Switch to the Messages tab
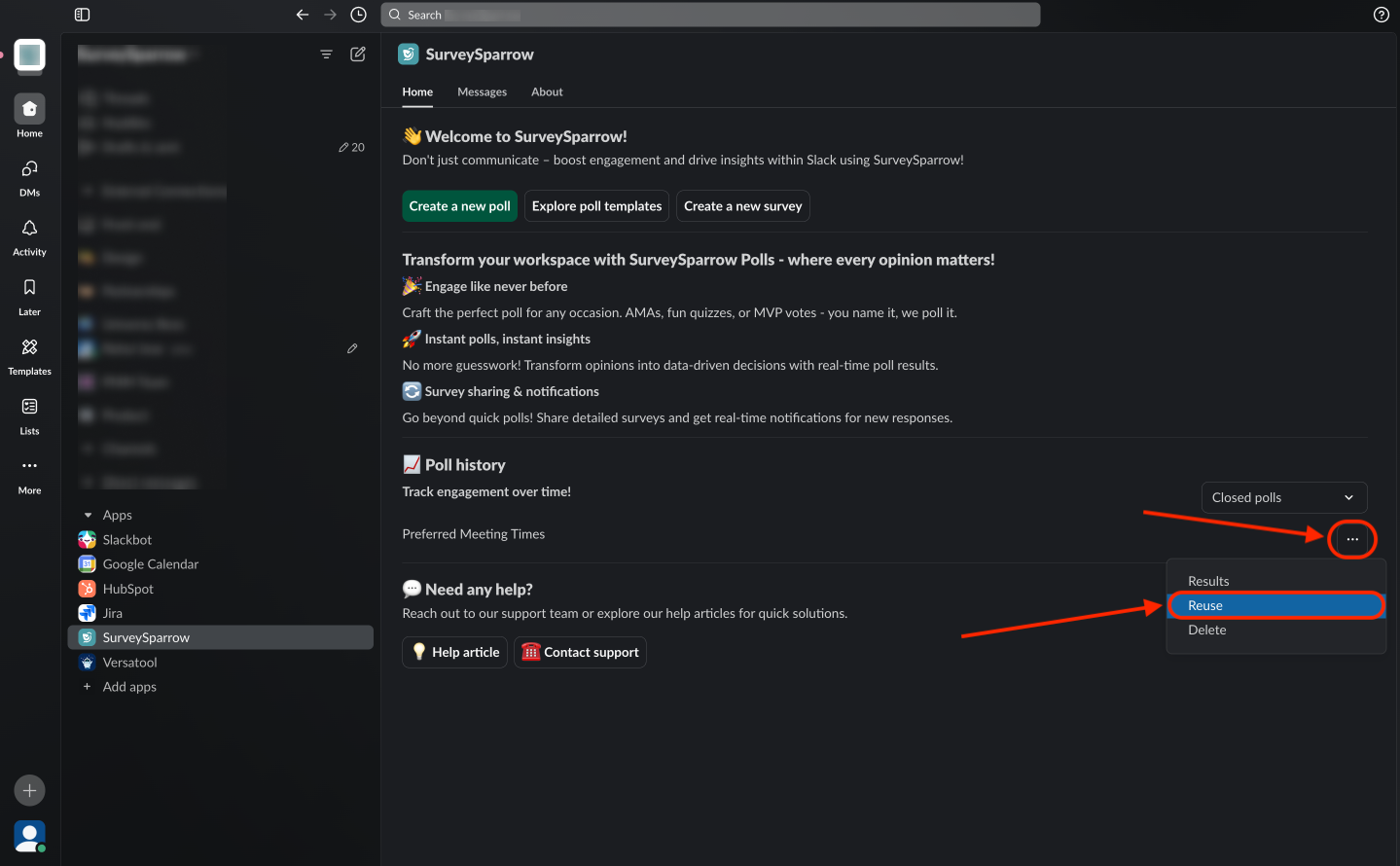1400x866 pixels. tap(482, 91)
